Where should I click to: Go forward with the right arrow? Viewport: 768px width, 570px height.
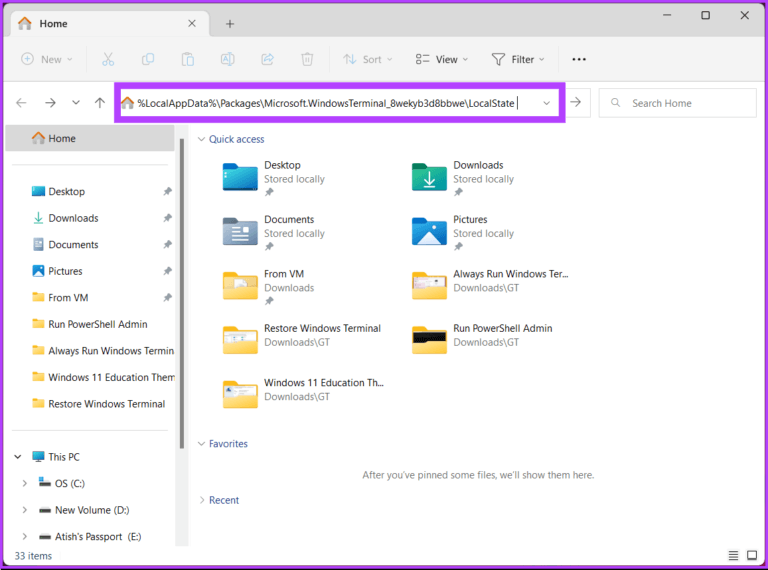[x=50, y=103]
